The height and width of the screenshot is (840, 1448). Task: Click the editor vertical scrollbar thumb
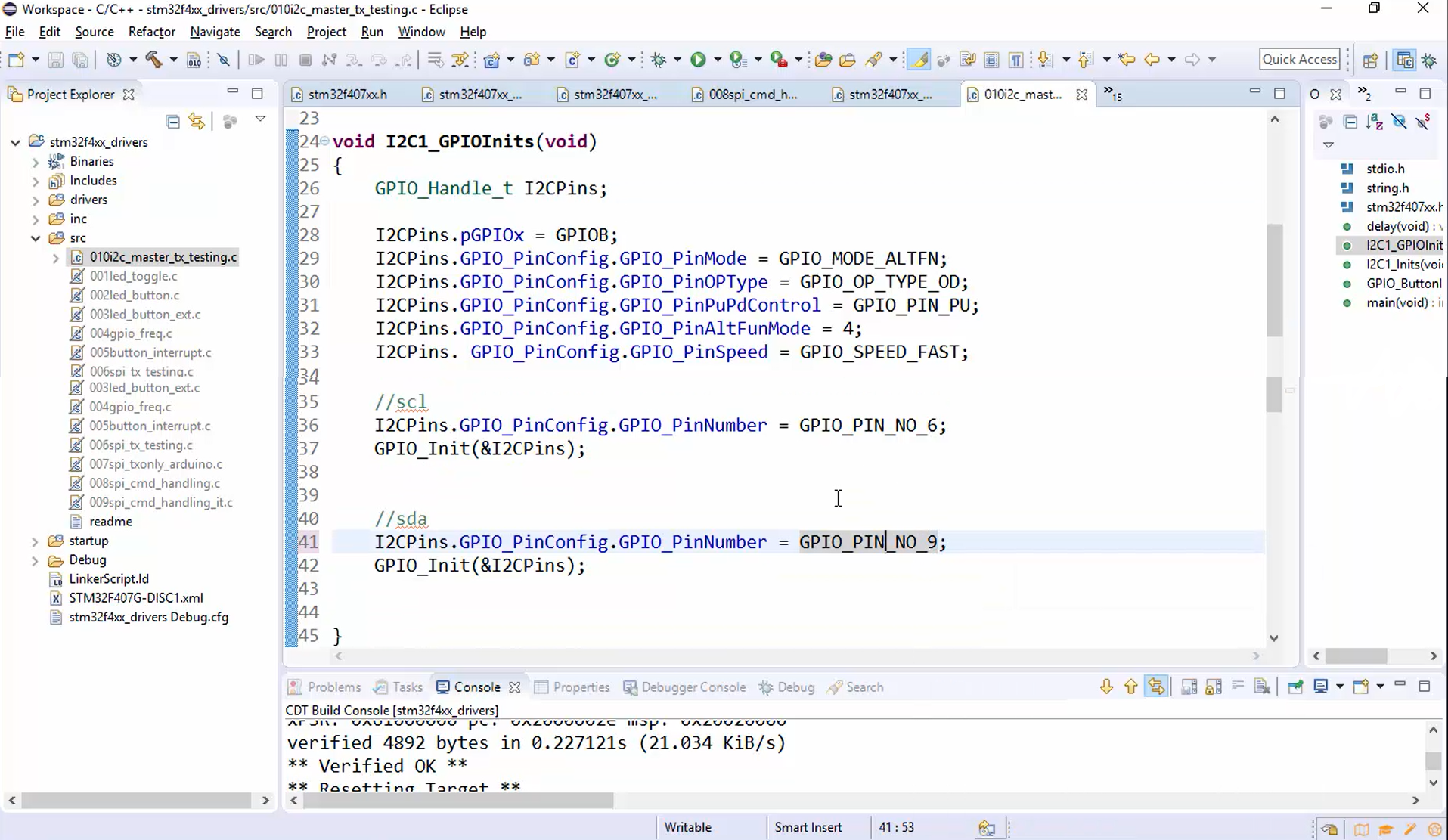coord(1275,280)
